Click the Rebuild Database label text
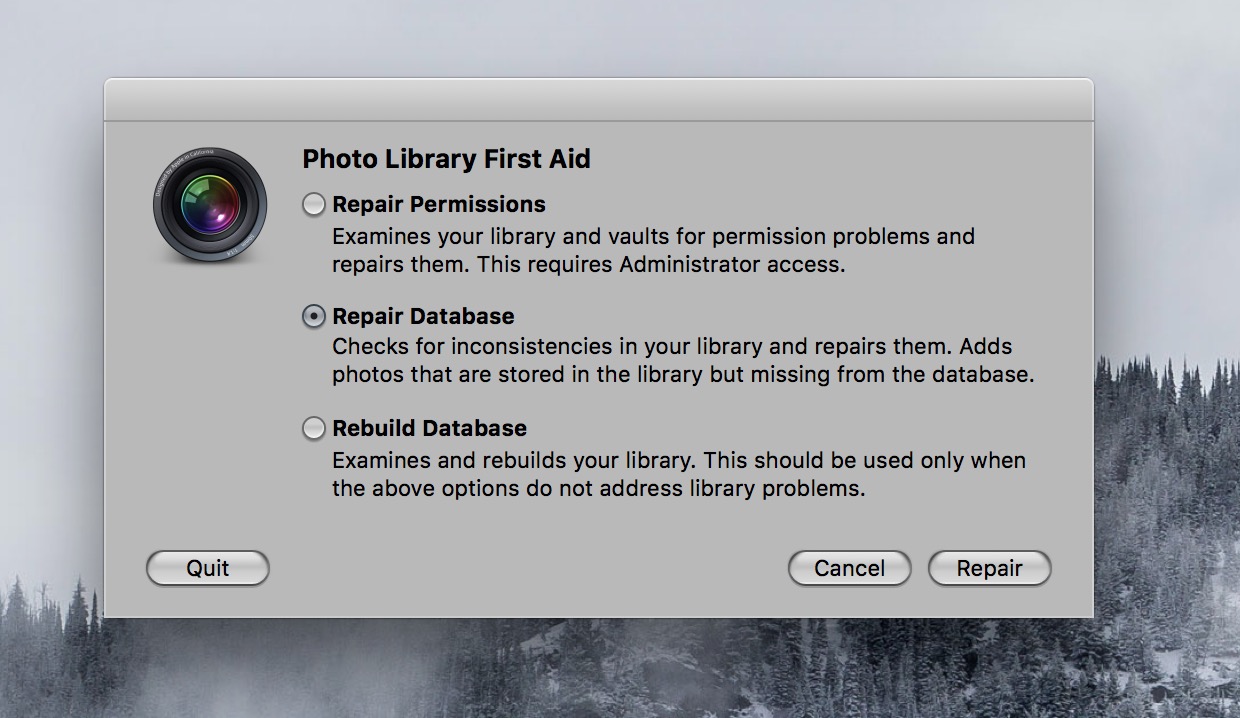 pyautogui.click(x=429, y=429)
